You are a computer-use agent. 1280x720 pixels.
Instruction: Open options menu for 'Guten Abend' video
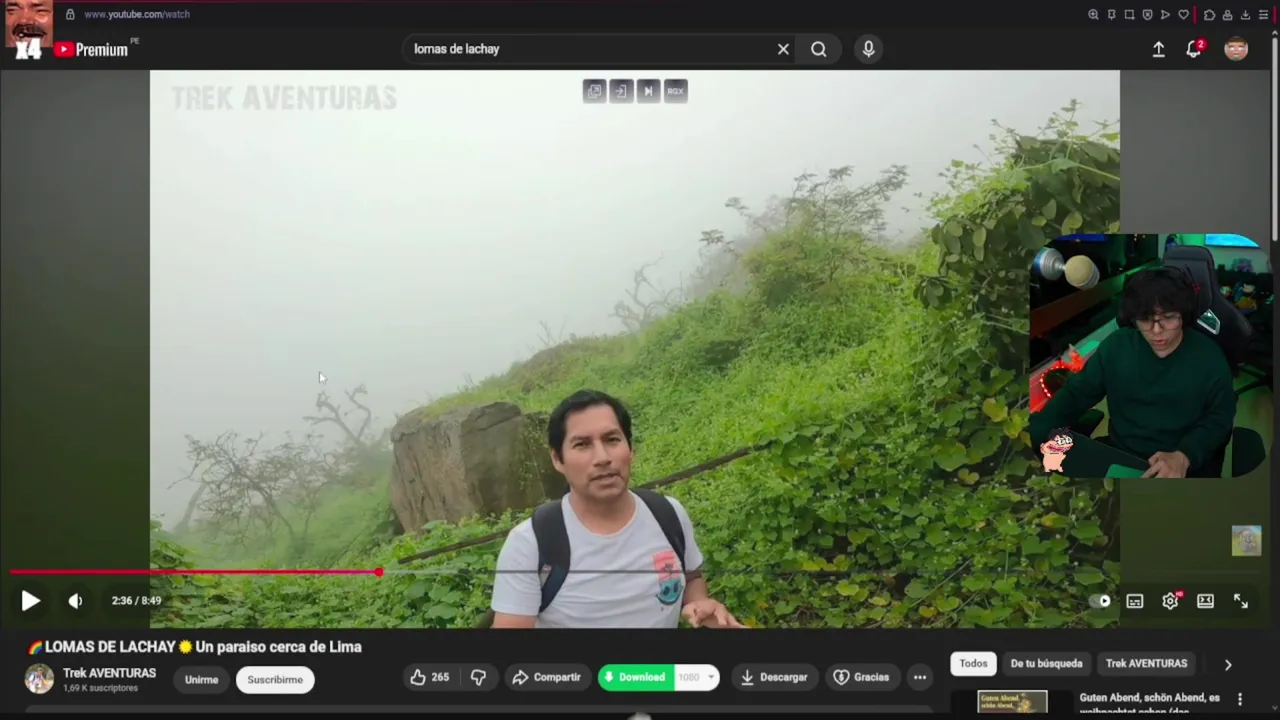pyautogui.click(x=1240, y=700)
